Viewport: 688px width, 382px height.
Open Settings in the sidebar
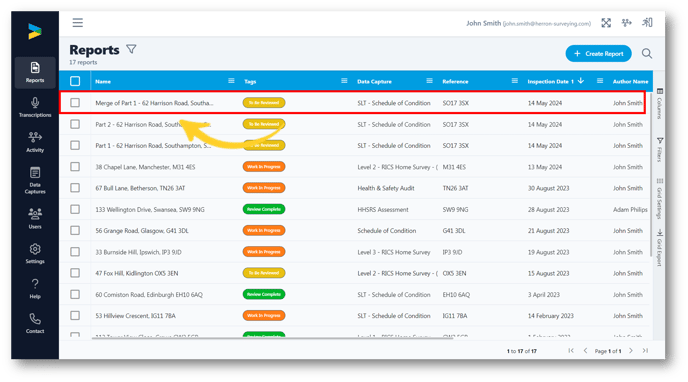[x=35, y=253]
